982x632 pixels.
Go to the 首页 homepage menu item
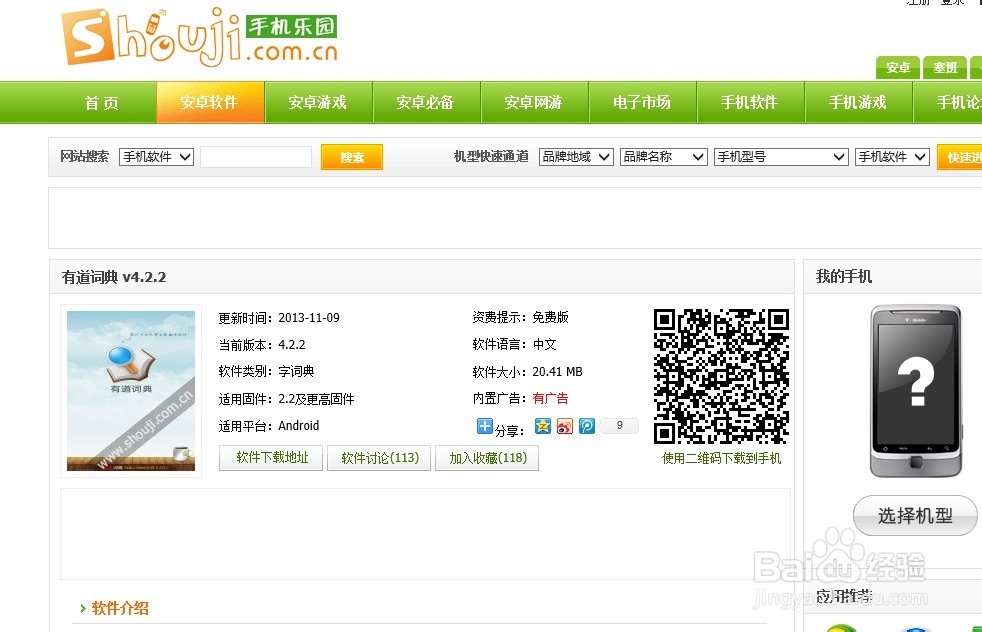pos(101,101)
